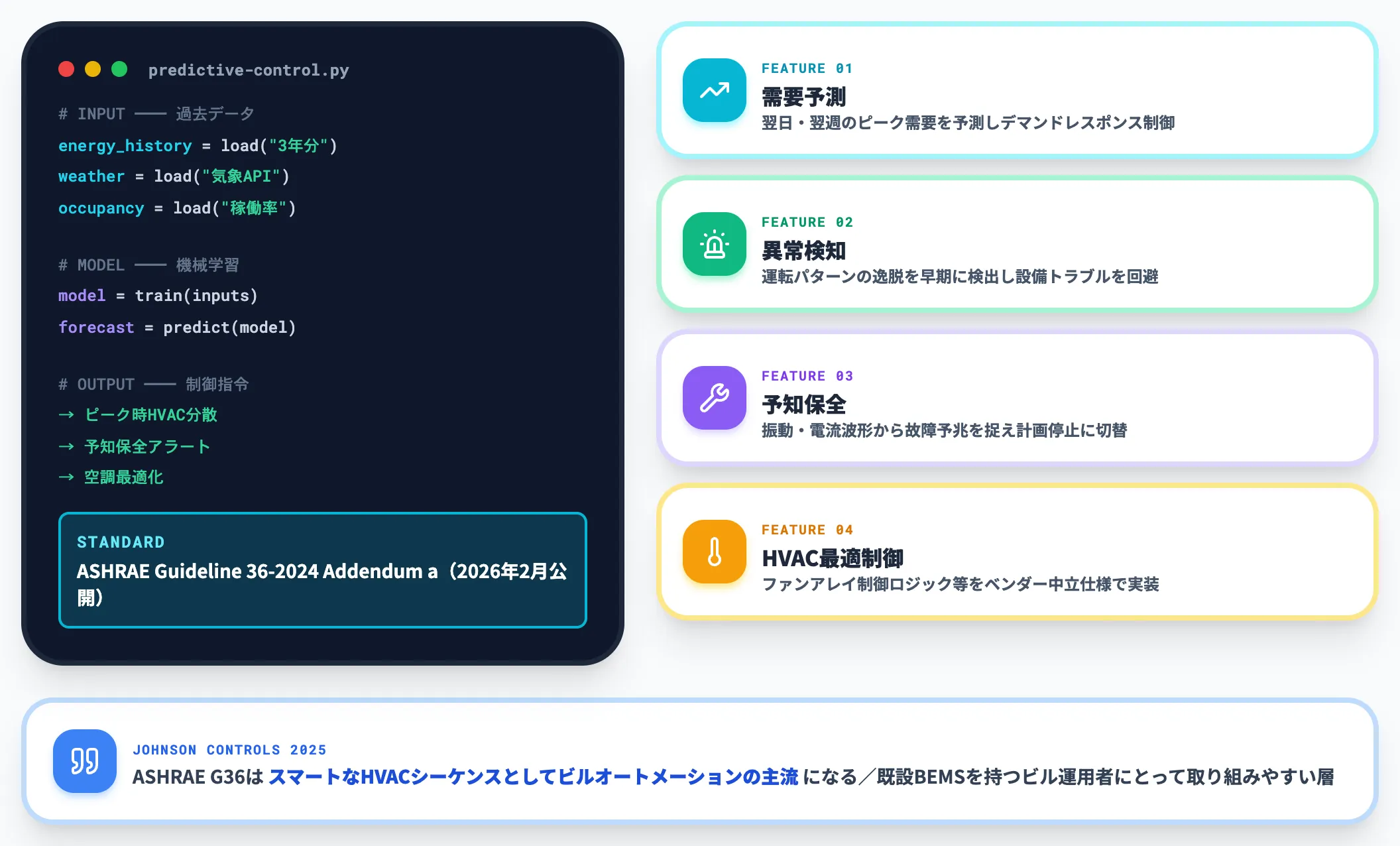Click the # OUTPUT 制御指令 comment line
Screen dimensions: 1400x846
click(x=154, y=385)
